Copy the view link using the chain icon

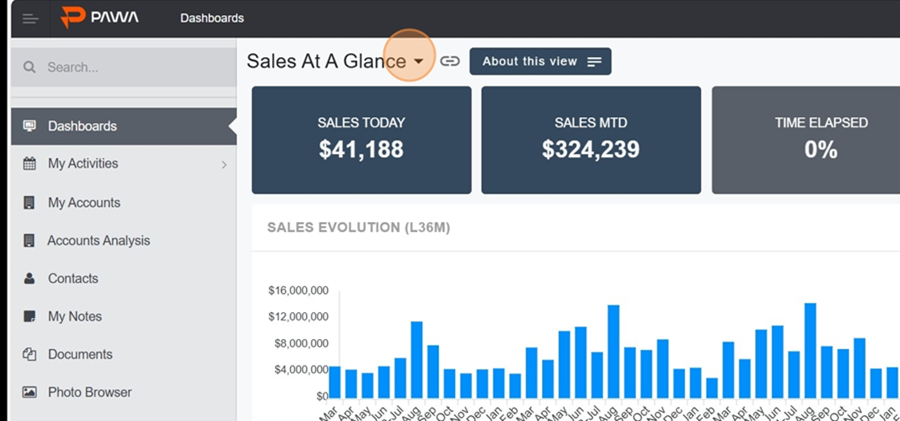(450, 62)
